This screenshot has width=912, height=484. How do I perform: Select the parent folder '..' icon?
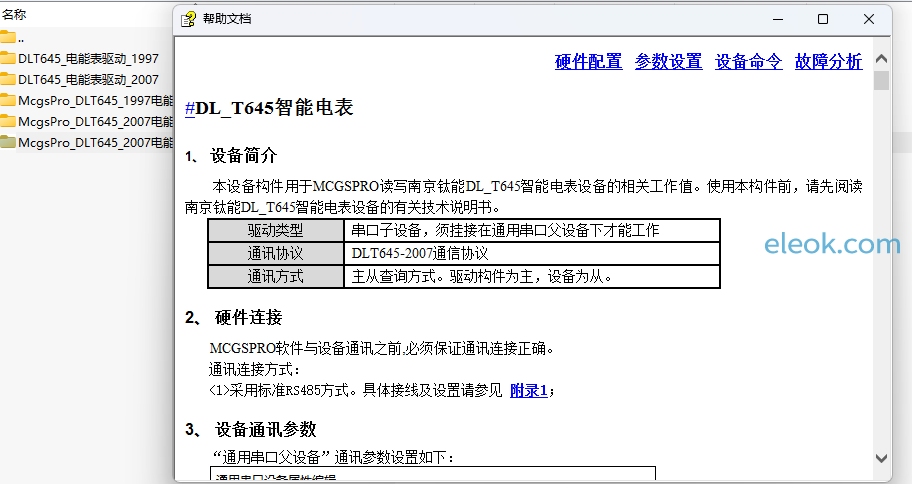(x=8, y=38)
